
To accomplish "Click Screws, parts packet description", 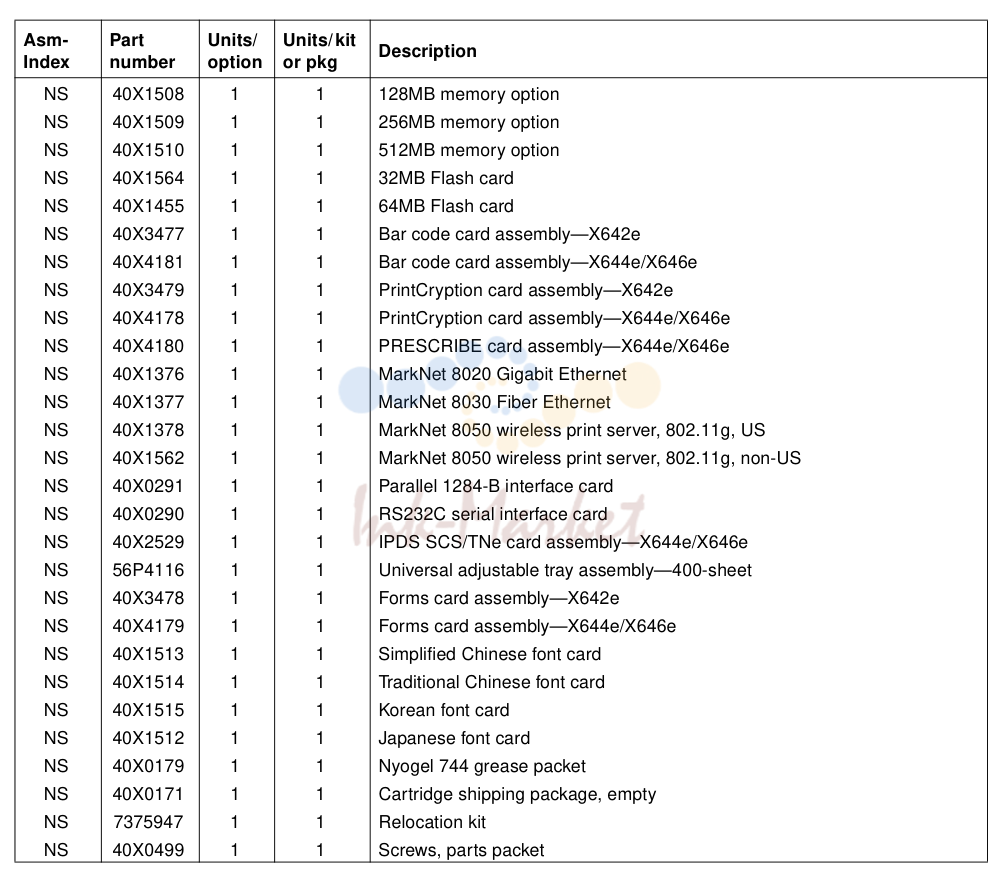I will (x=461, y=850).
